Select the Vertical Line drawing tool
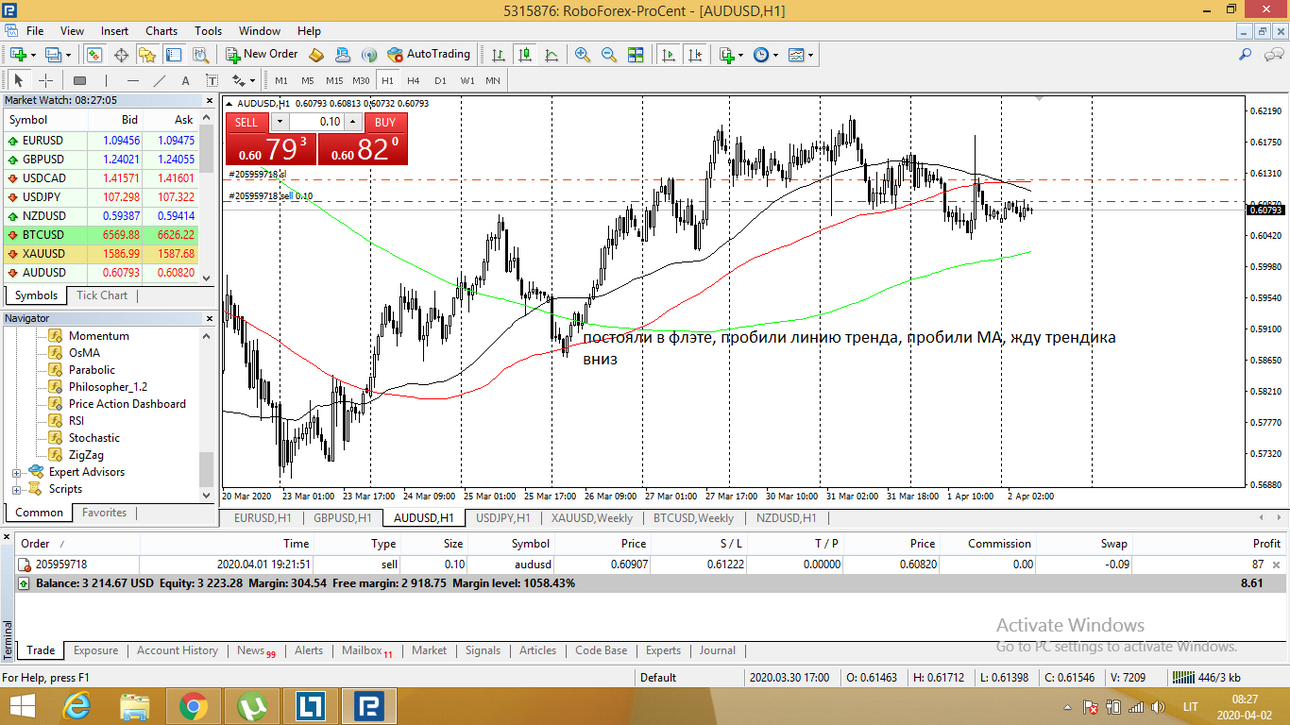Image resolution: width=1290 pixels, height=725 pixels. (x=106, y=80)
